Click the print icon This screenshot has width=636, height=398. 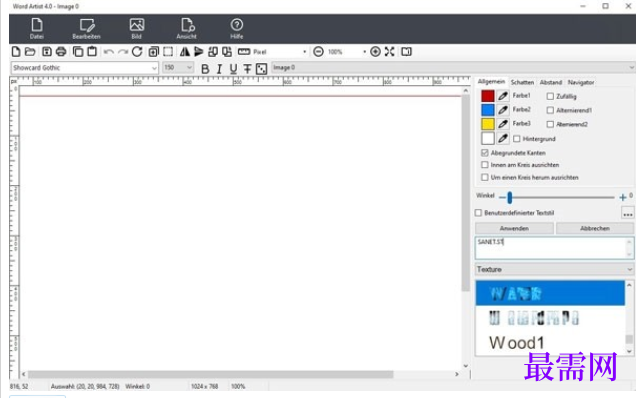tap(61, 52)
